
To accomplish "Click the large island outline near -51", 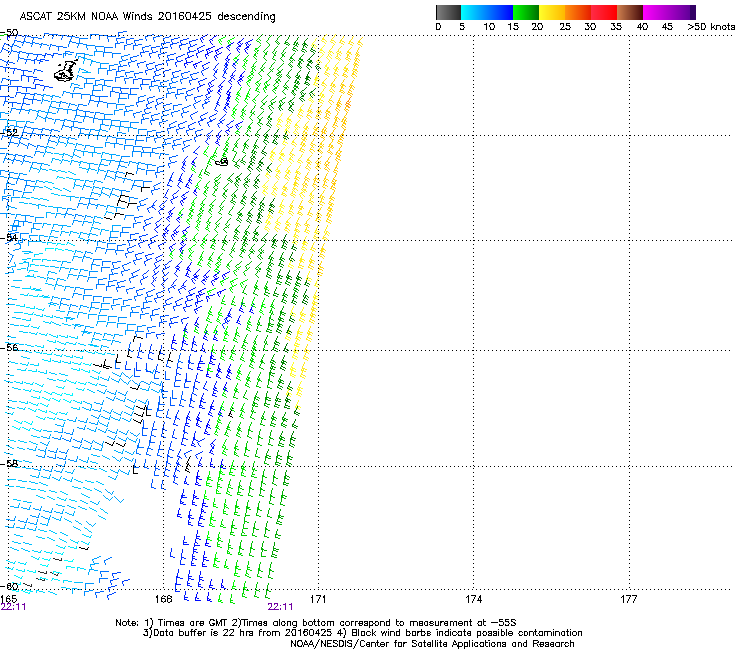I will (x=65, y=71).
